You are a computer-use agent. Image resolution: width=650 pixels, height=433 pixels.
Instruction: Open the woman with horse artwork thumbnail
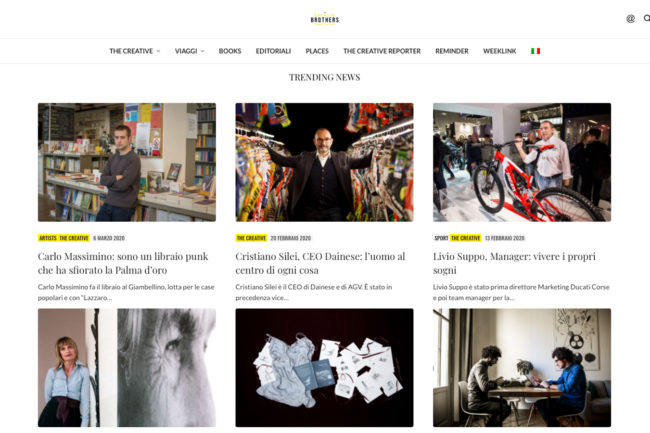tap(127, 368)
